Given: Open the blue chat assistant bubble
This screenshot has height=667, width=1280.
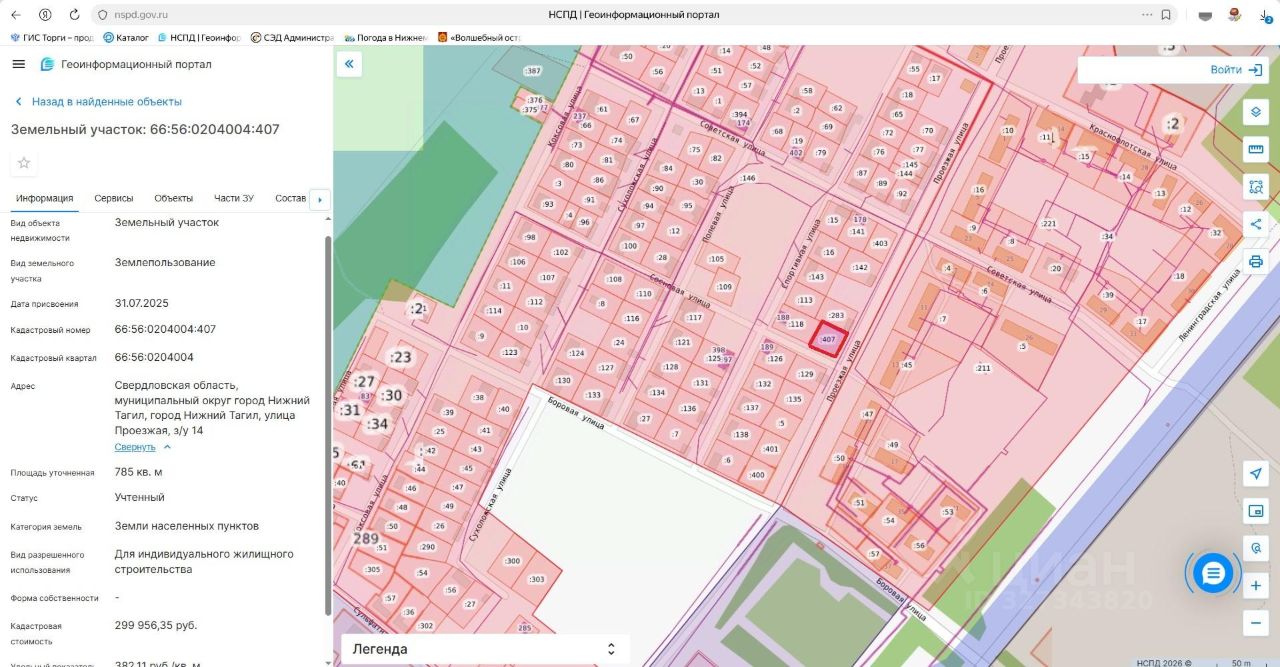Looking at the screenshot, I should pos(1213,573).
